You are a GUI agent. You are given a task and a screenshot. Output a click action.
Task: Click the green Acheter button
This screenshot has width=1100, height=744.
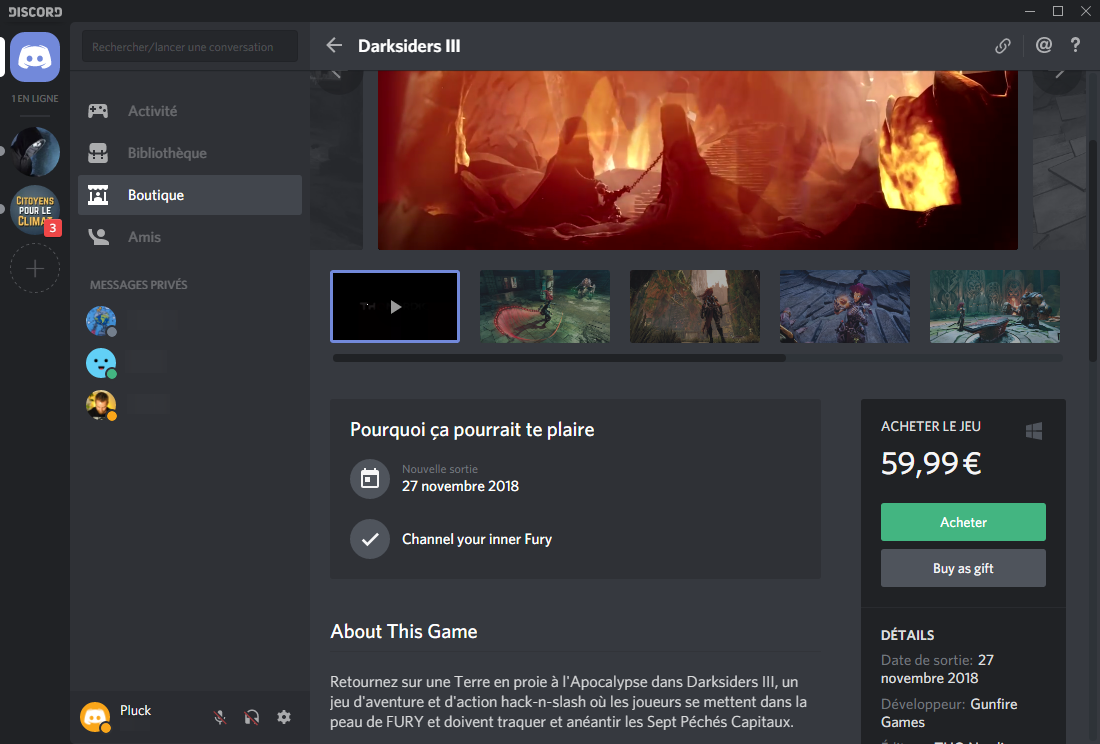pyautogui.click(x=963, y=522)
